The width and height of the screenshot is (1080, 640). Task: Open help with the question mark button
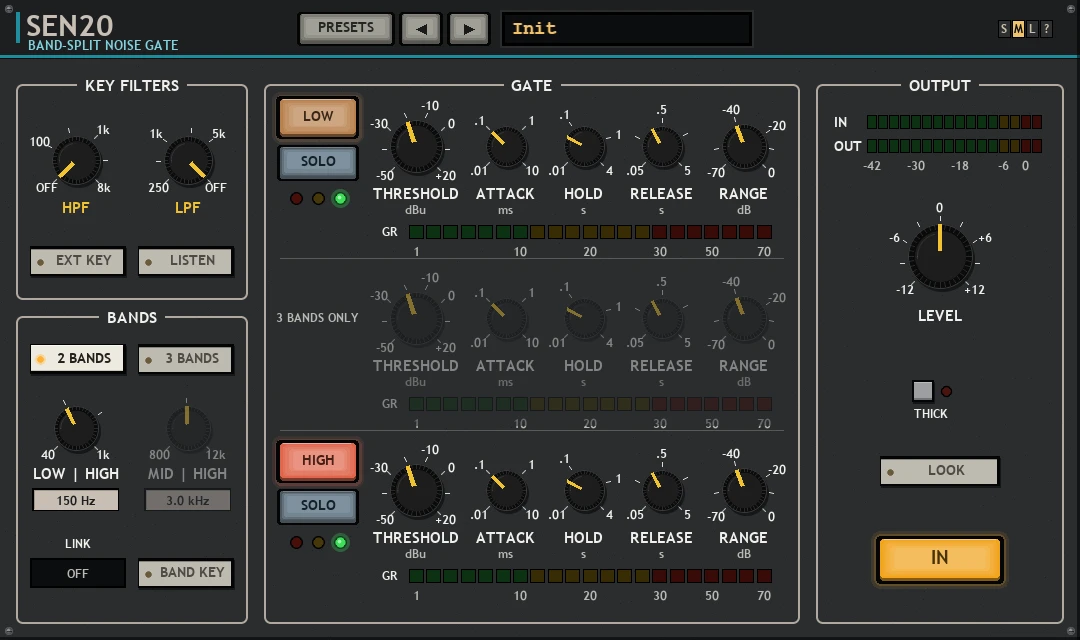[x=1046, y=29]
